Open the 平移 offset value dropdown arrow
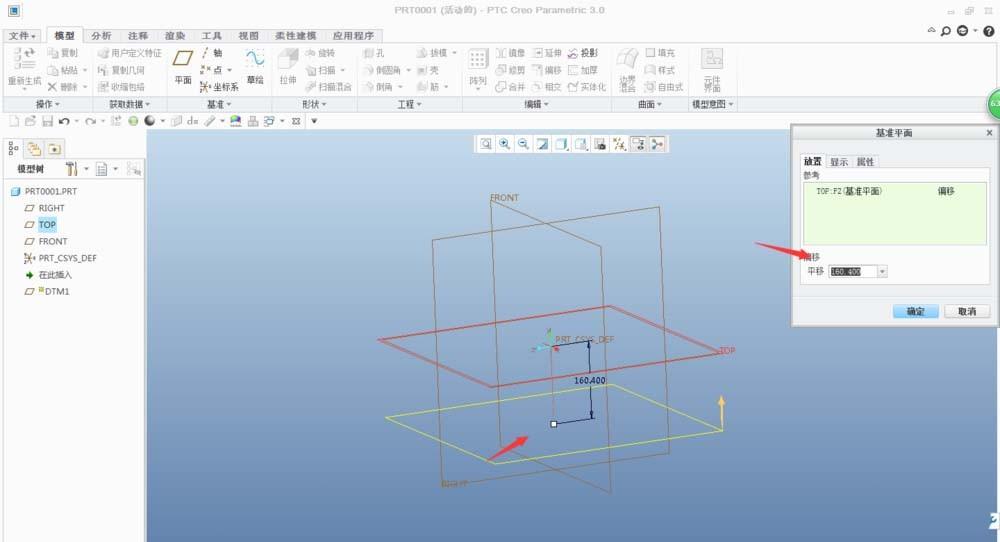 click(x=882, y=272)
